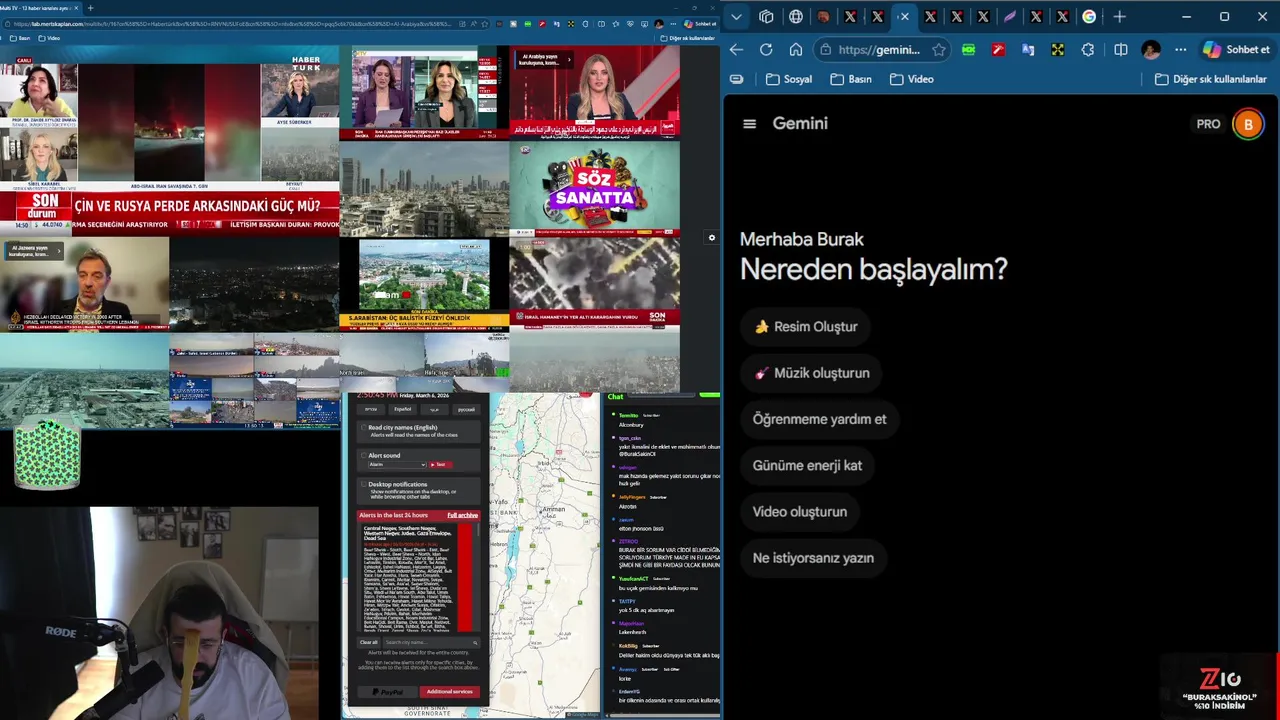The image size is (1280, 720).
Task: Open the browser profile picture
Action: tap(1151, 49)
